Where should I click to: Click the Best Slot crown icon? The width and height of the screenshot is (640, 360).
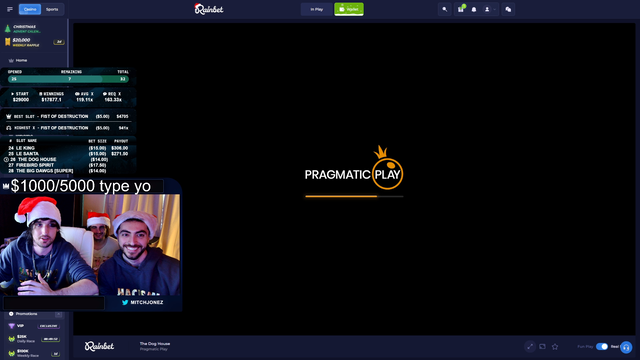tap(9, 116)
